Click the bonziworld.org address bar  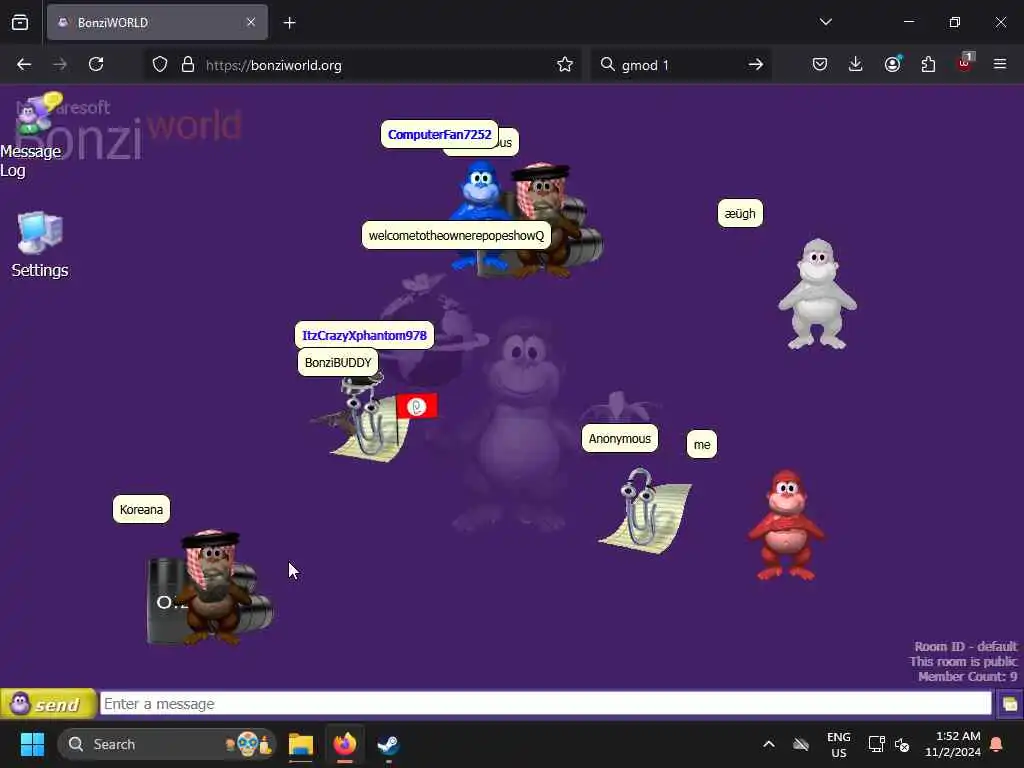pyautogui.click(x=363, y=65)
